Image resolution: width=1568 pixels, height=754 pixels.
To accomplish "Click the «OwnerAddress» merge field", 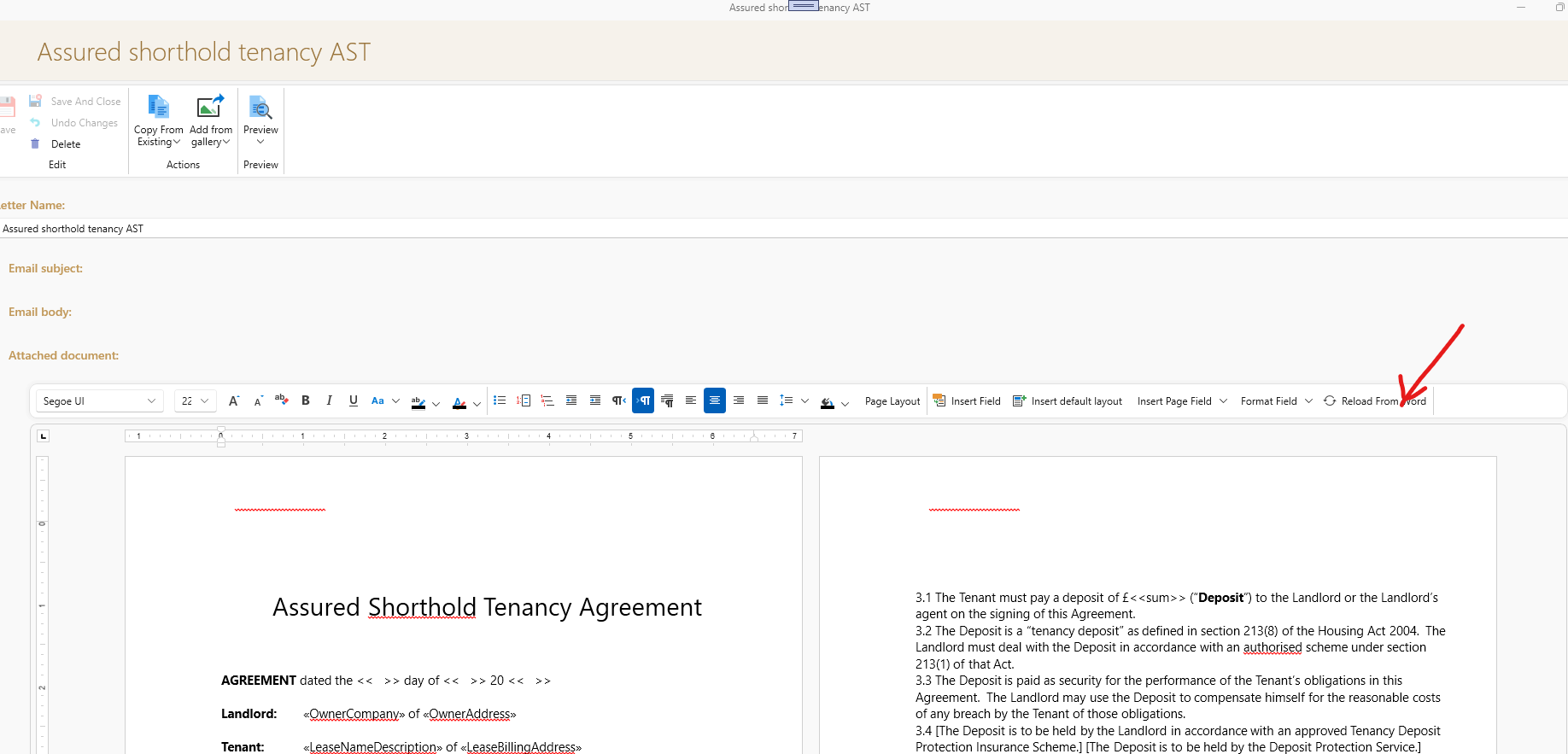I will point(470,714).
